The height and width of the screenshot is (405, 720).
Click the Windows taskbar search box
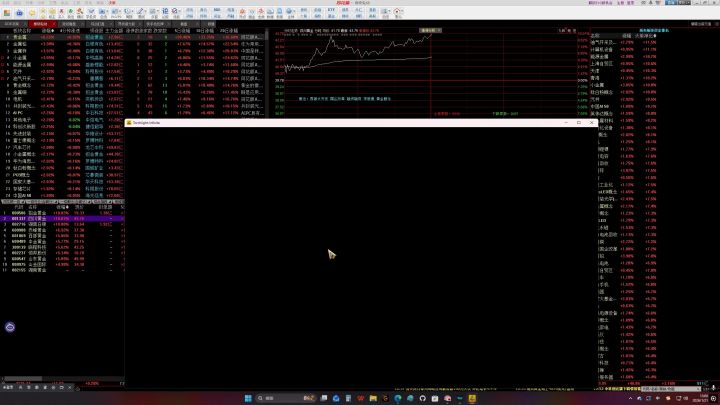pyautogui.click(x=285, y=398)
